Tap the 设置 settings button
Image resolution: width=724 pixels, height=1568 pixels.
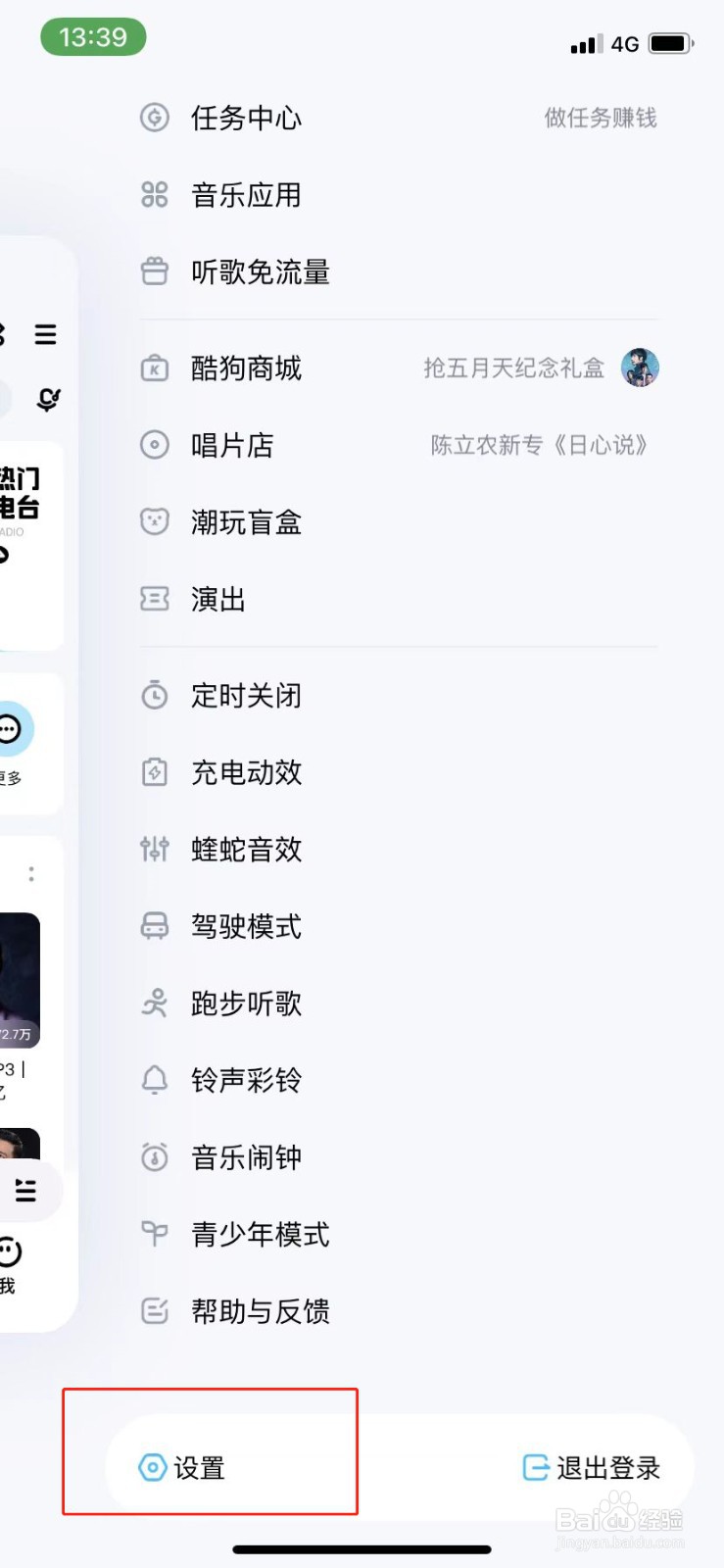[182, 1467]
